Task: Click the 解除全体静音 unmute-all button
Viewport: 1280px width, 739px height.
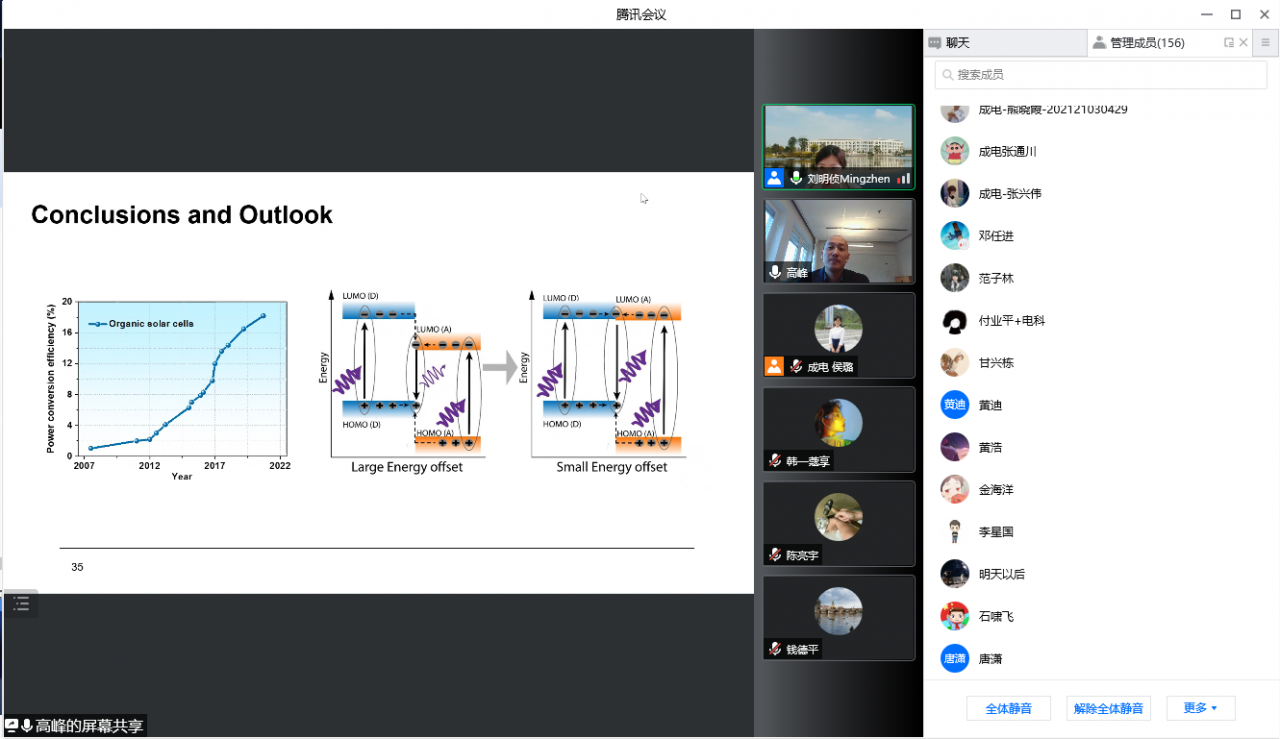Action: click(x=1108, y=708)
